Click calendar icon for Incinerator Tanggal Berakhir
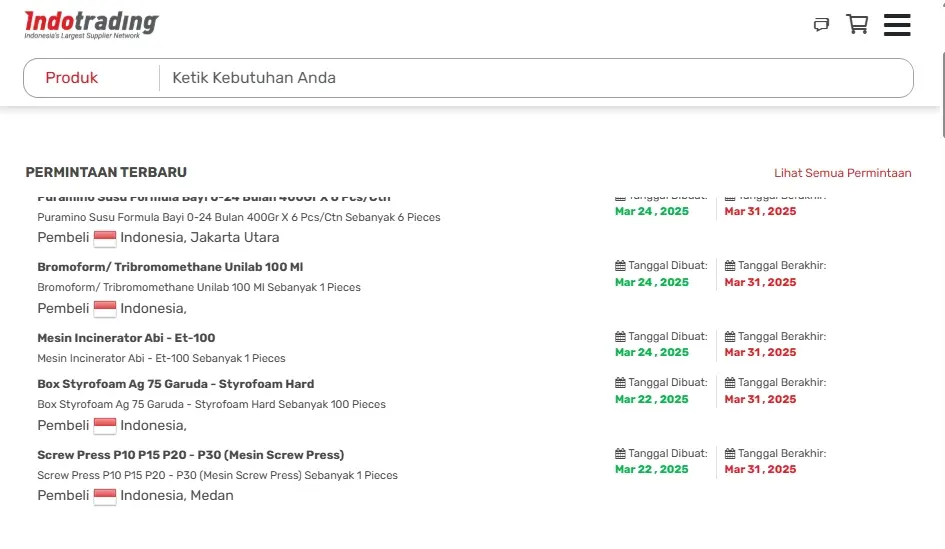Screen dimensions: 945x549 [x=730, y=337]
